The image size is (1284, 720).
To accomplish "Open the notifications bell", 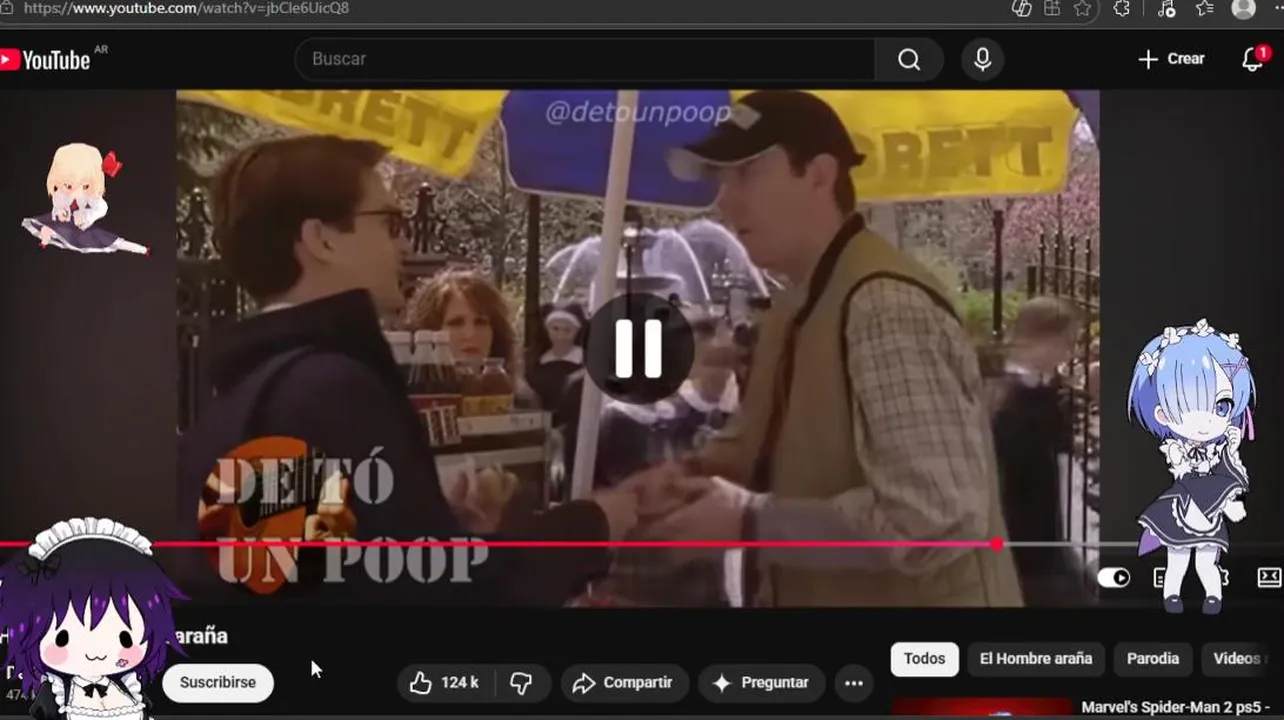I will coord(1253,59).
